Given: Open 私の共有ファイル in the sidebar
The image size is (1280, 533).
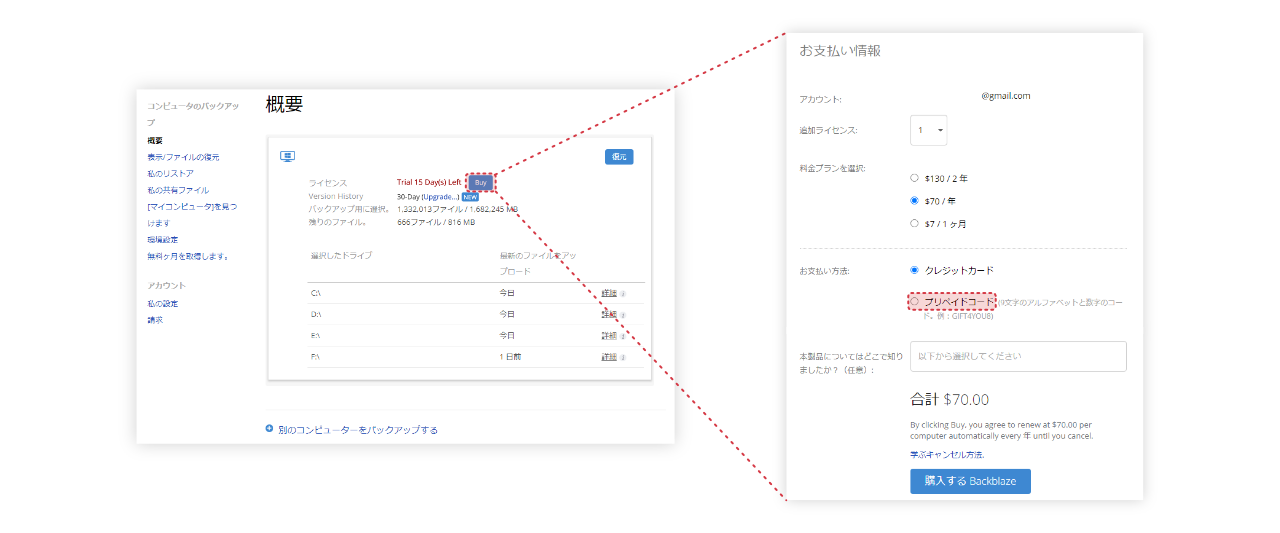Looking at the screenshot, I should coord(178,190).
